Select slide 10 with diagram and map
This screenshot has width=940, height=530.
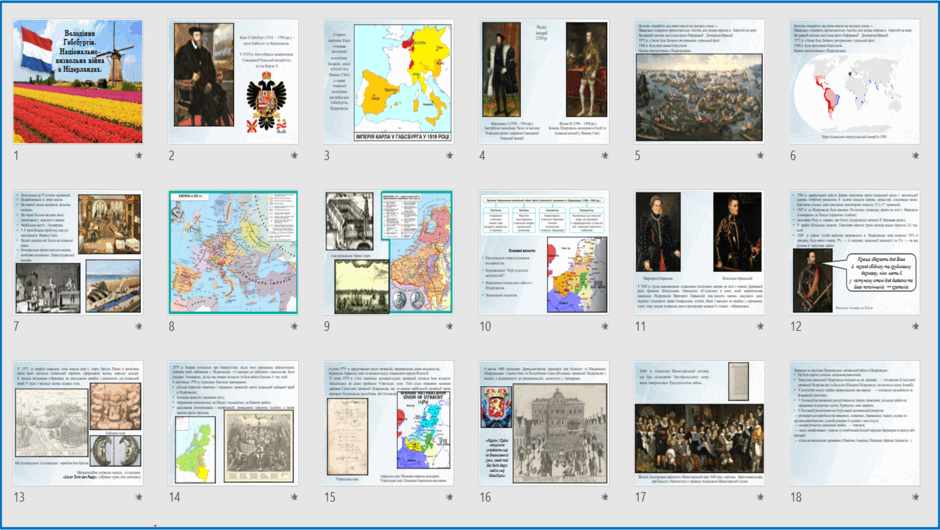pos(544,252)
